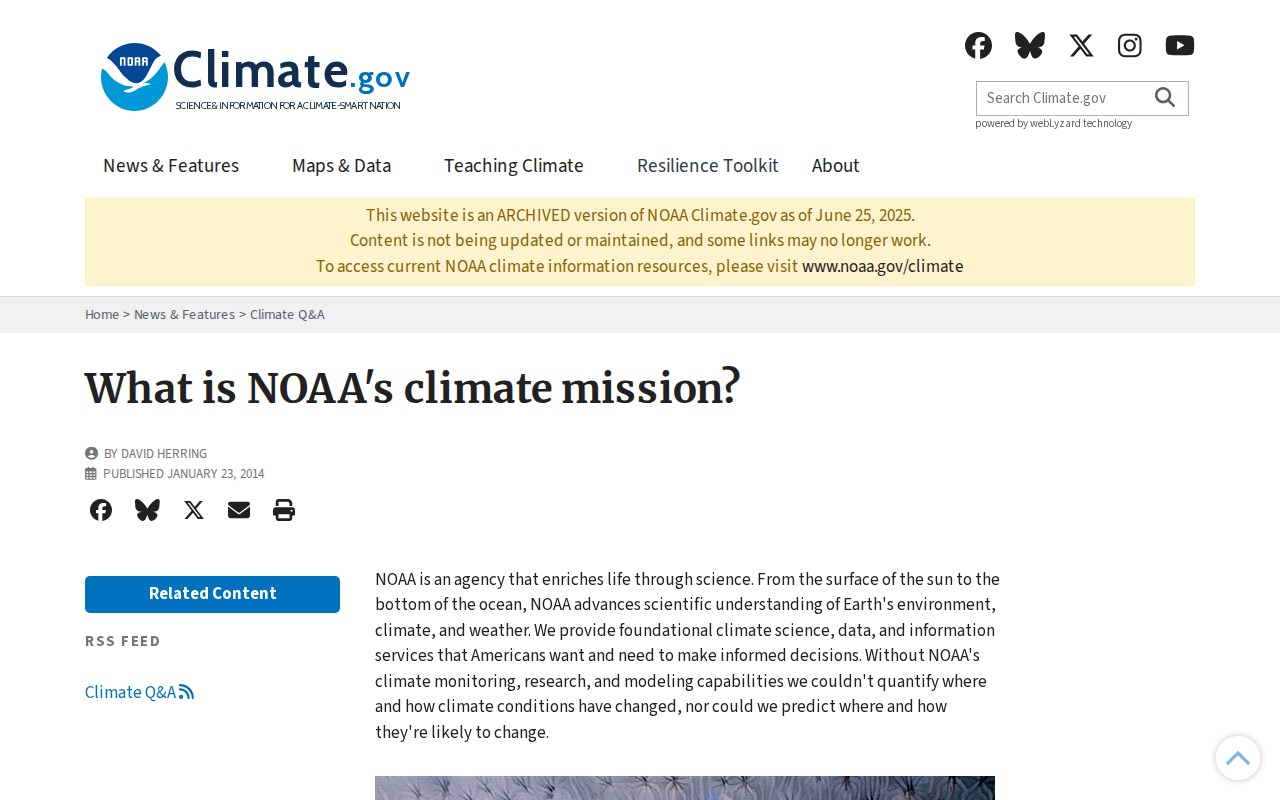The height and width of the screenshot is (800, 1280).
Task: Share article by email envelope icon
Action: point(239,510)
